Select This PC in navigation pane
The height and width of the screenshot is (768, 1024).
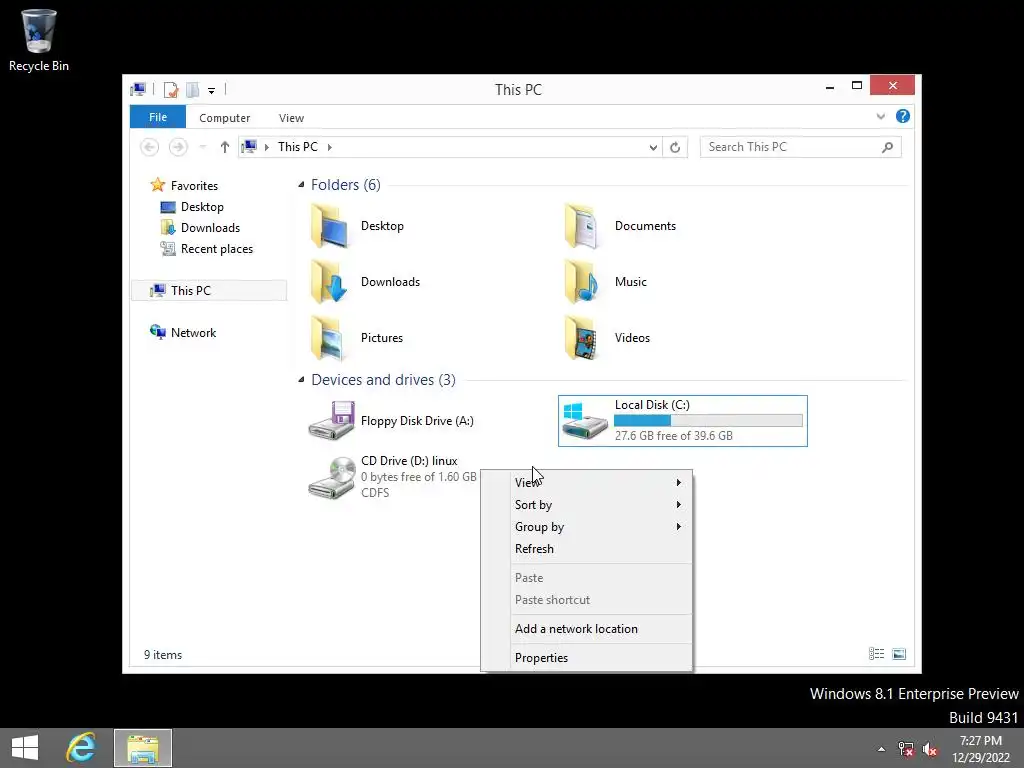[209, 291]
